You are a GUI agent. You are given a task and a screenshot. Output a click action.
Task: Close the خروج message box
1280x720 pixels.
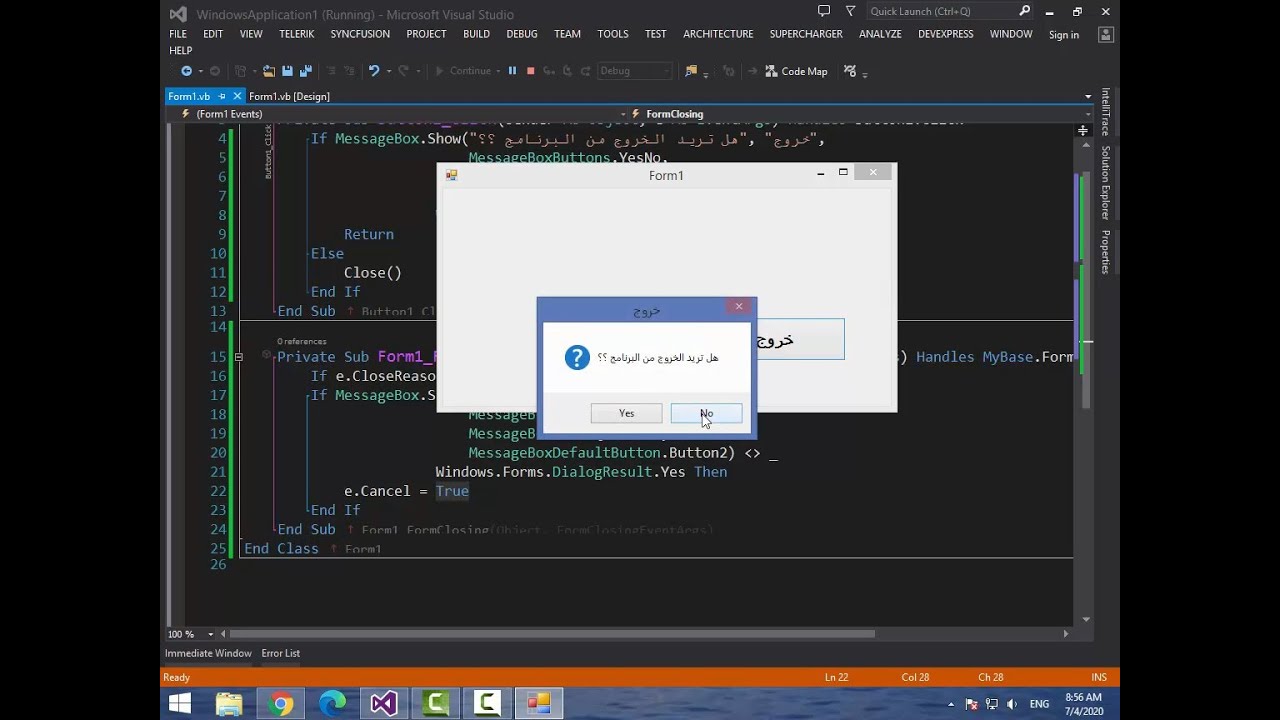tap(739, 307)
